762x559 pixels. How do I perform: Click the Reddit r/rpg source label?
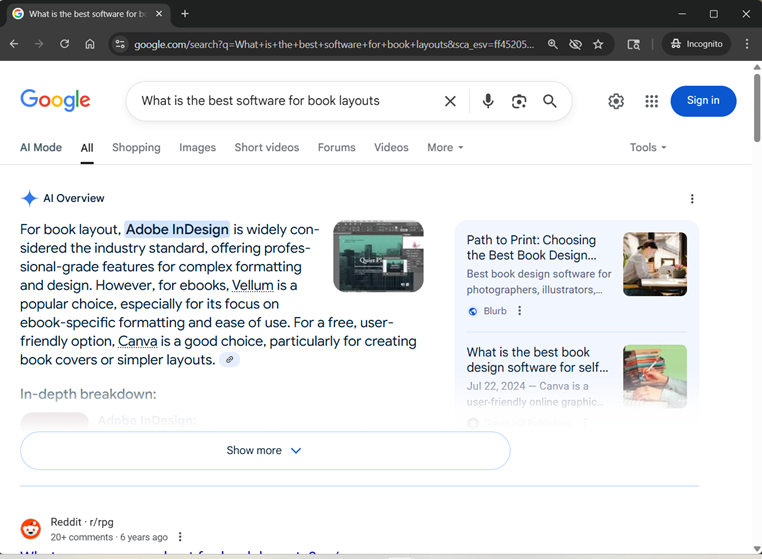82,522
